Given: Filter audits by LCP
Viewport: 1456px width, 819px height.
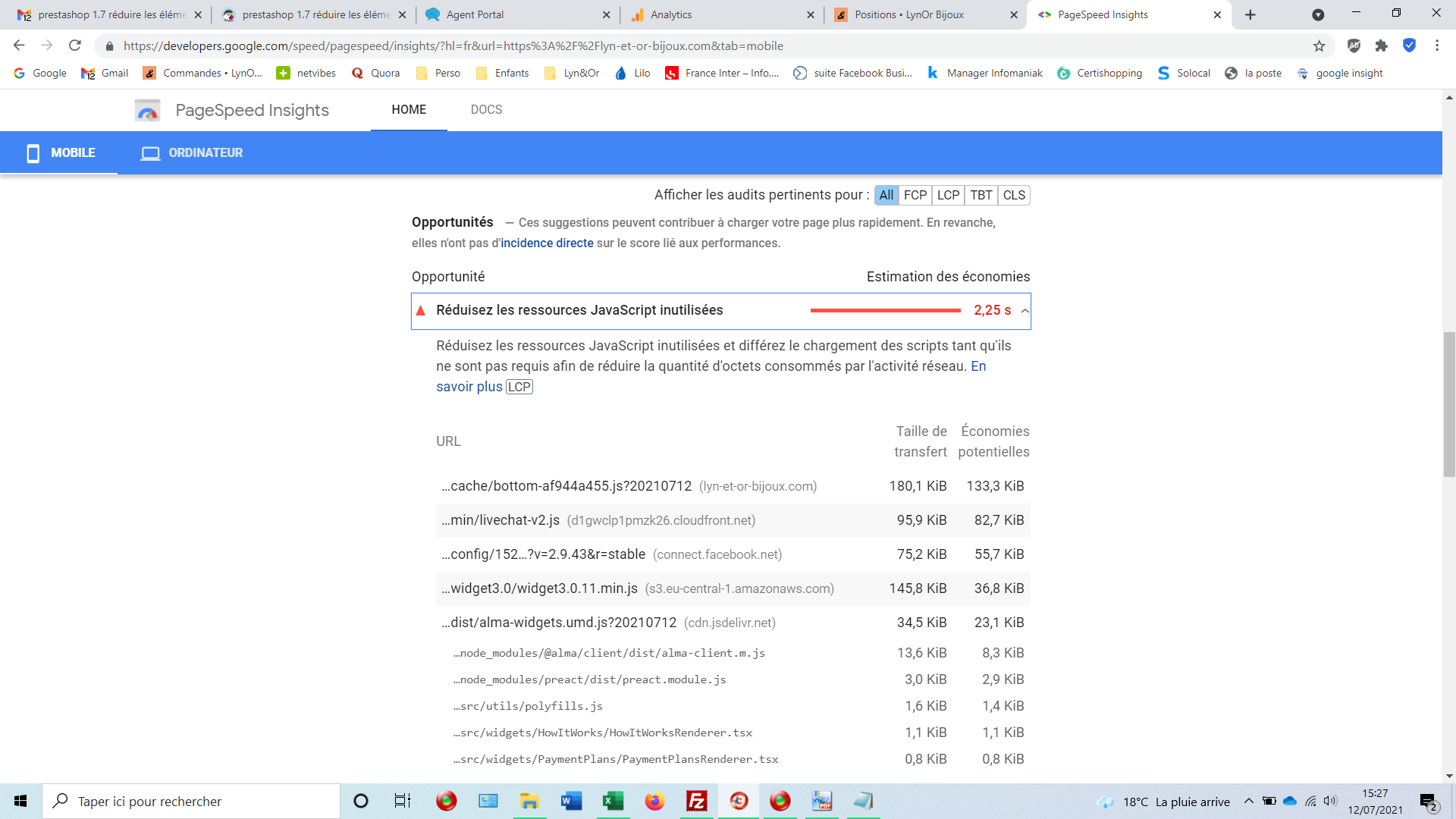Looking at the screenshot, I should click(948, 195).
